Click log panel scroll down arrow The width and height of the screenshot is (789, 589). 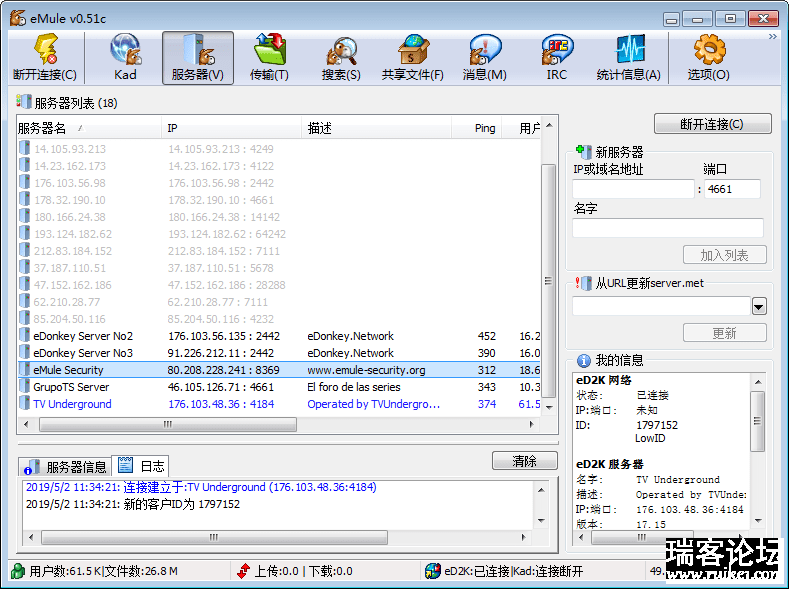[x=541, y=521]
